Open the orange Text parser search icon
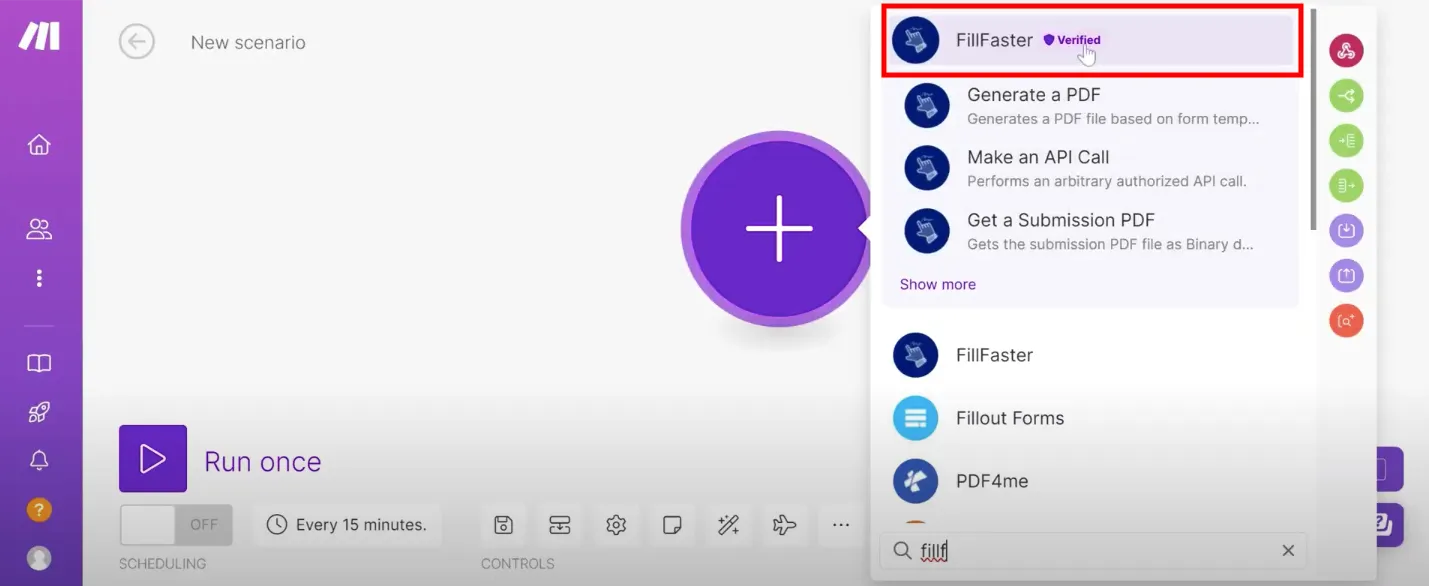The width and height of the screenshot is (1429, 586). point(1346,321)
